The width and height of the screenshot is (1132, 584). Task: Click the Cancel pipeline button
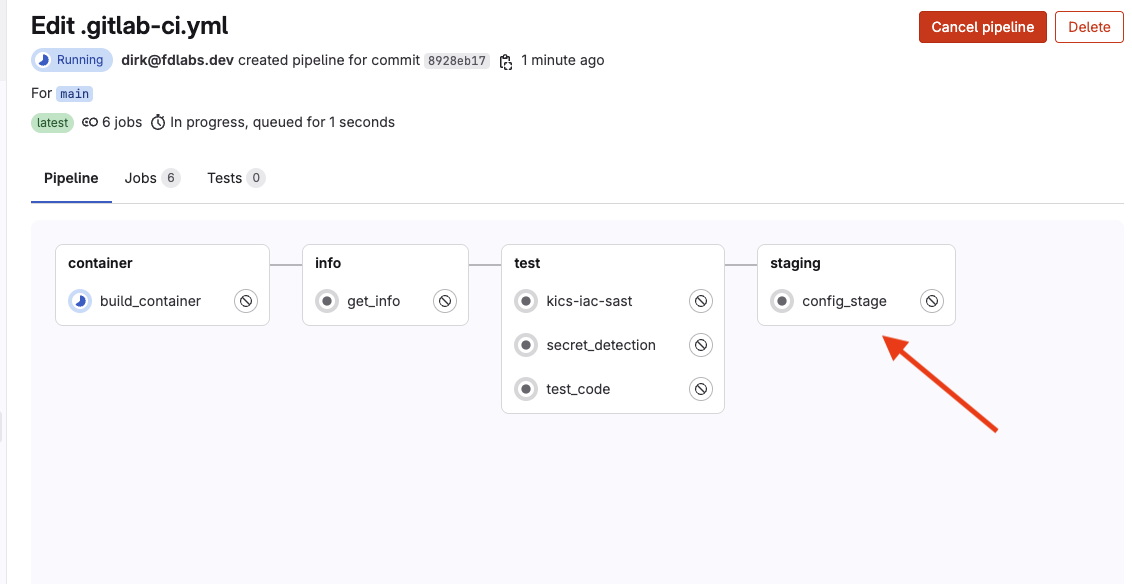[983, 27]
